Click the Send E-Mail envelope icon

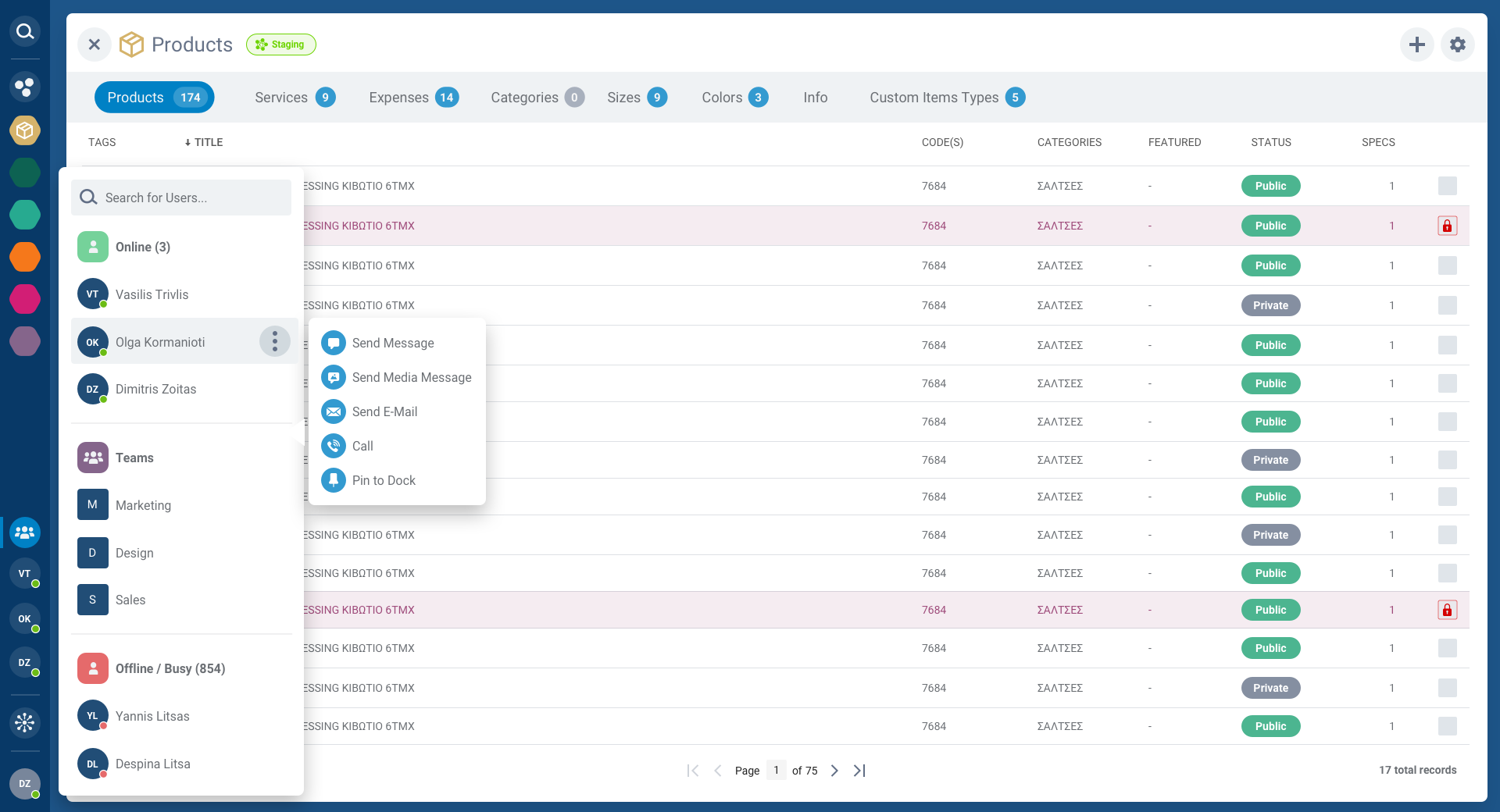coord(333,411)
